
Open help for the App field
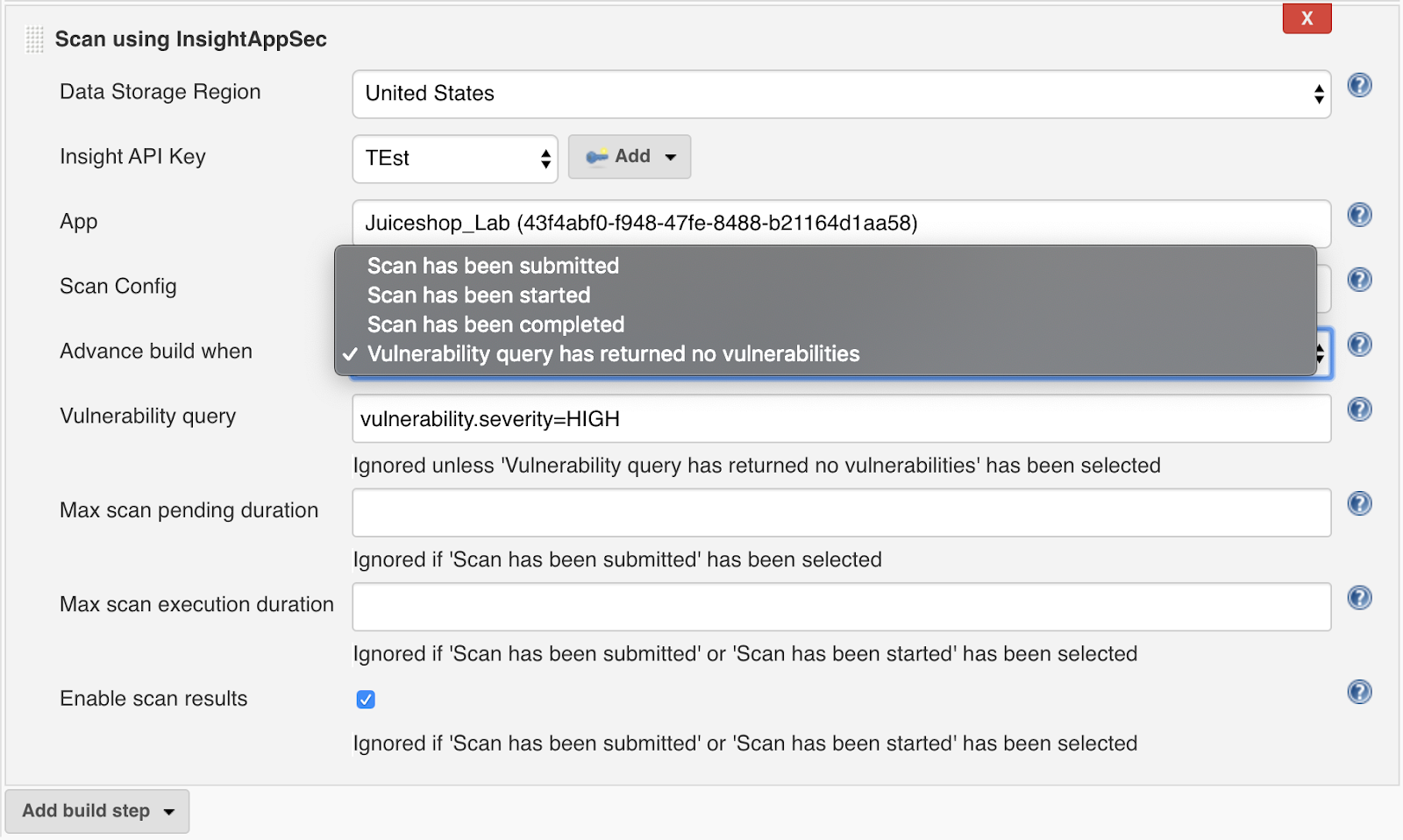(1359, 215)
